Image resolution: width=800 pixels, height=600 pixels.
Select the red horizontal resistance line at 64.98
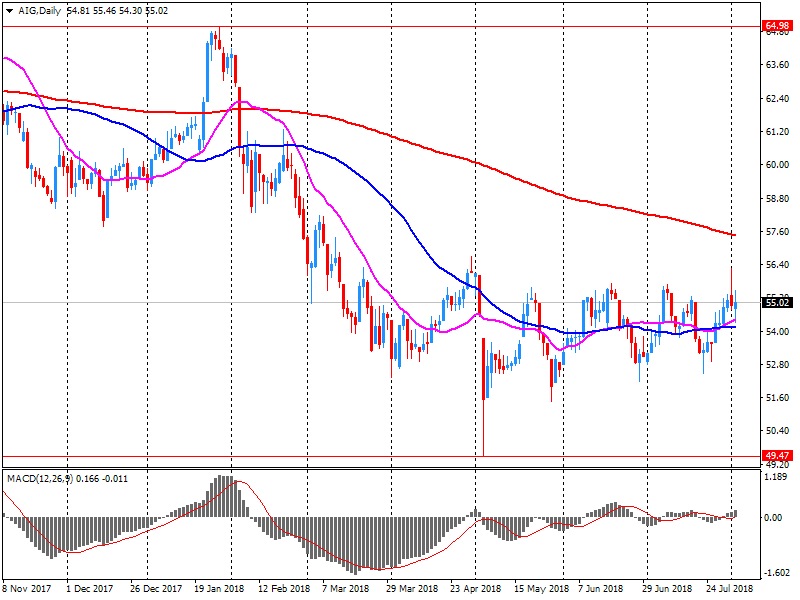[x=381, y=27]
